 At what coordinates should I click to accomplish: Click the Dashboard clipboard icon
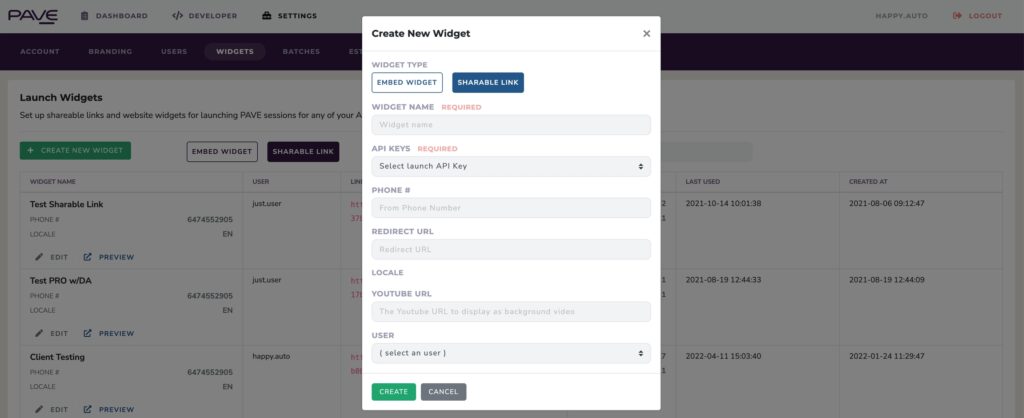[x=84, y=16]
